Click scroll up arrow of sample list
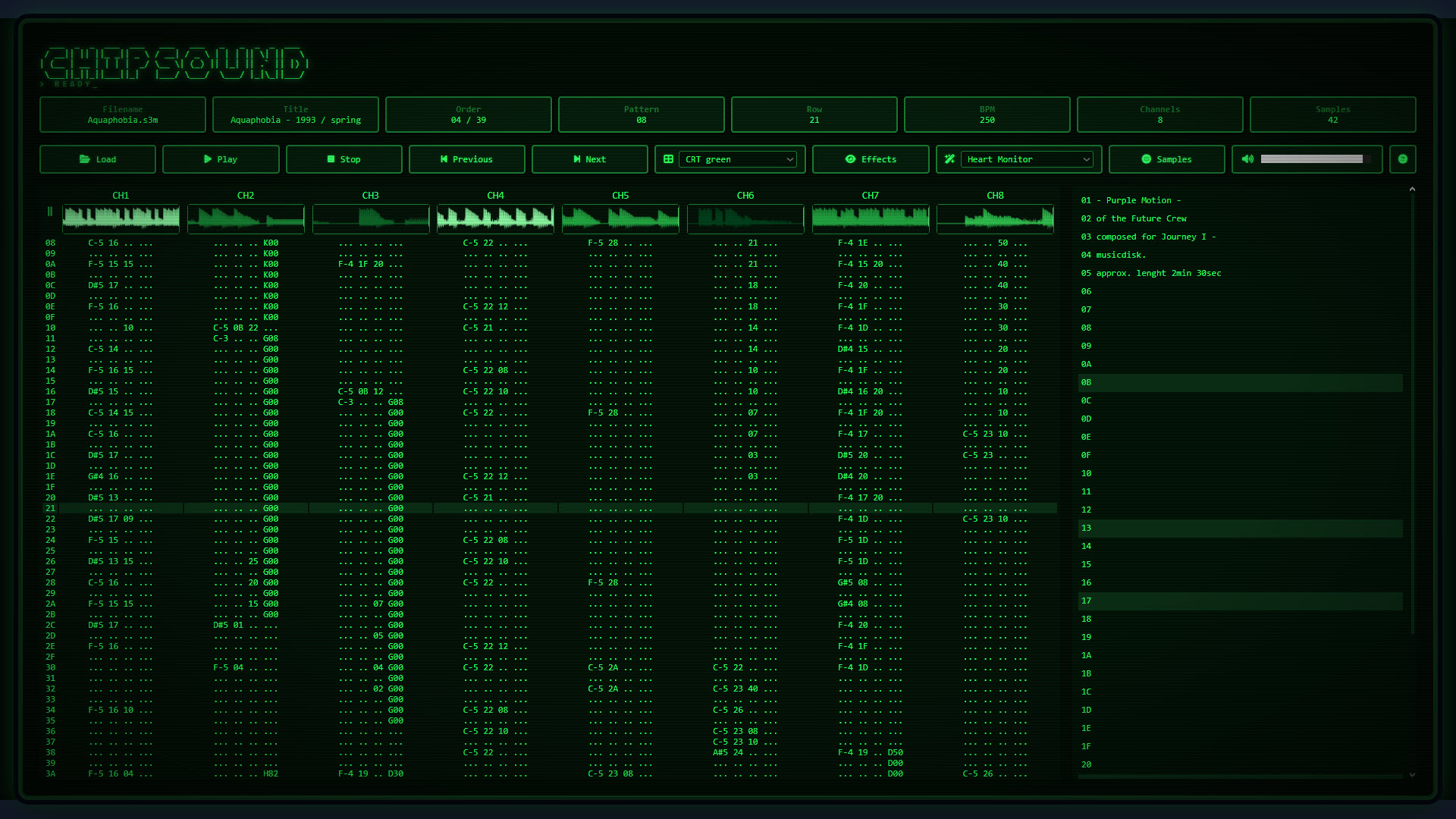Screen dimensions: 1456x819 coord(1412,189)
